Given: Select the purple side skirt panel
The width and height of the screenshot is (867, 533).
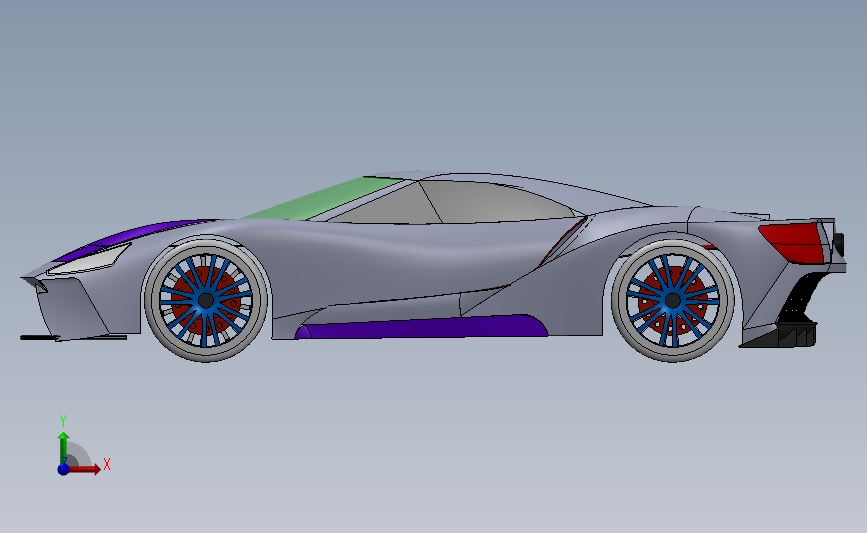Looking at the screenshot, I should pyautogui.click(x=423, y=327).
